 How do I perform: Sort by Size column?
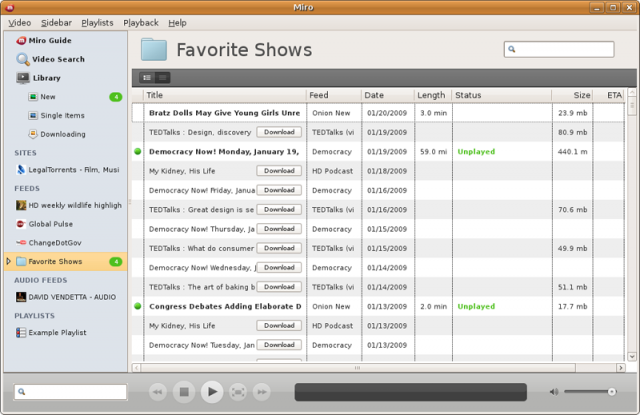click(x=572, y=95)
